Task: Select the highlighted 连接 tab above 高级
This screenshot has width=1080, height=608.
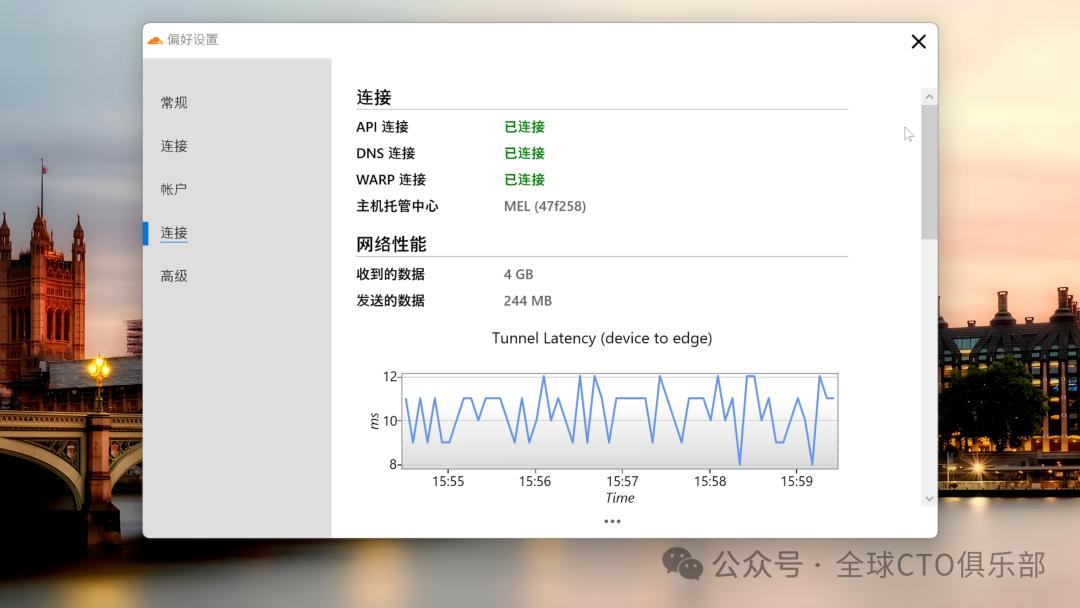Action: (174, 233)
